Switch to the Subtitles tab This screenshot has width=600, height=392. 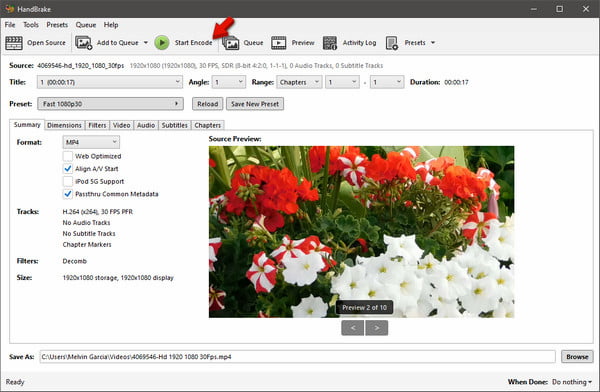click(174, 125)
